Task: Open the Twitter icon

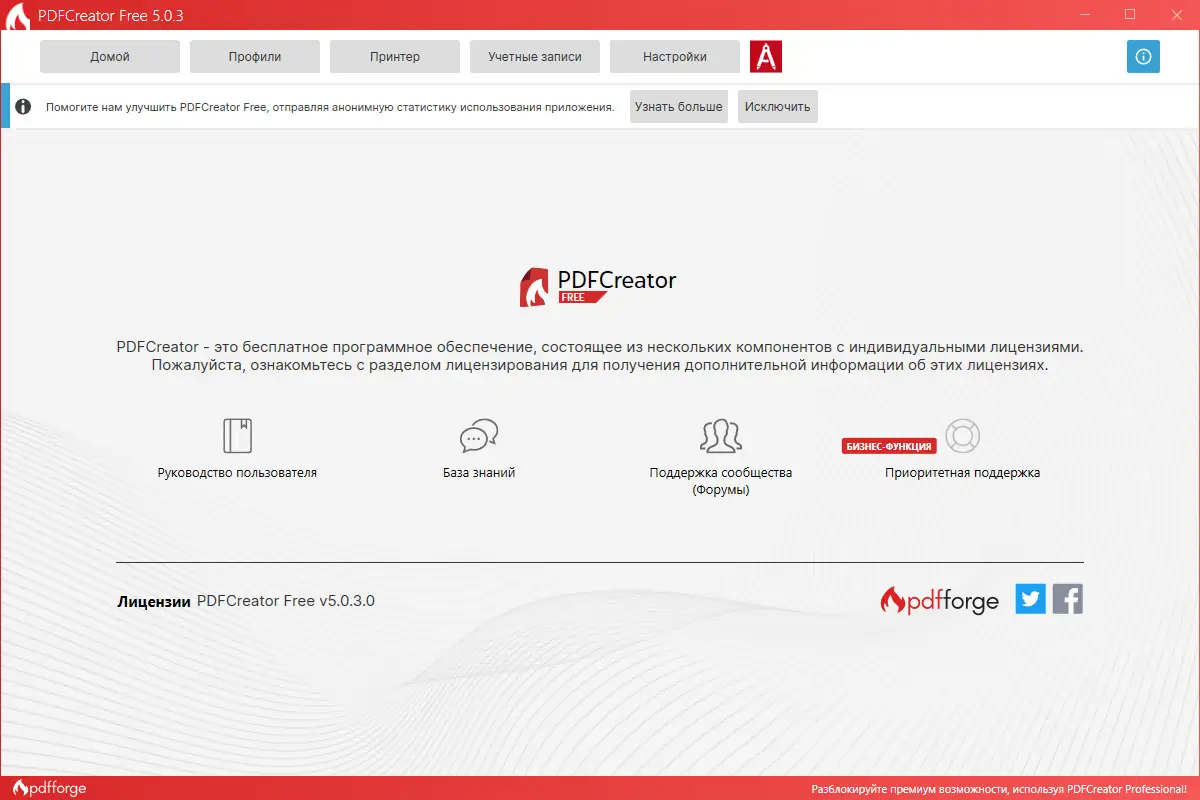Action: (x=1031, y=599)
